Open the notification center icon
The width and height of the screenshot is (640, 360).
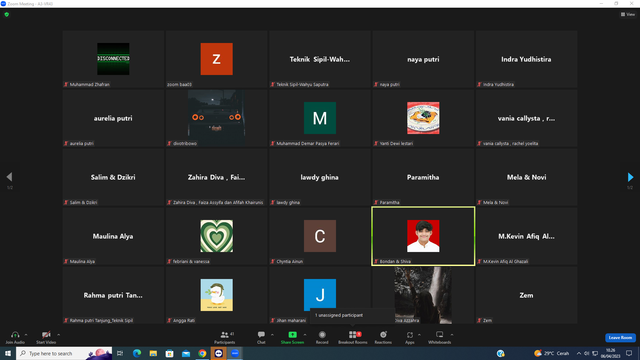tap(629, 353)
